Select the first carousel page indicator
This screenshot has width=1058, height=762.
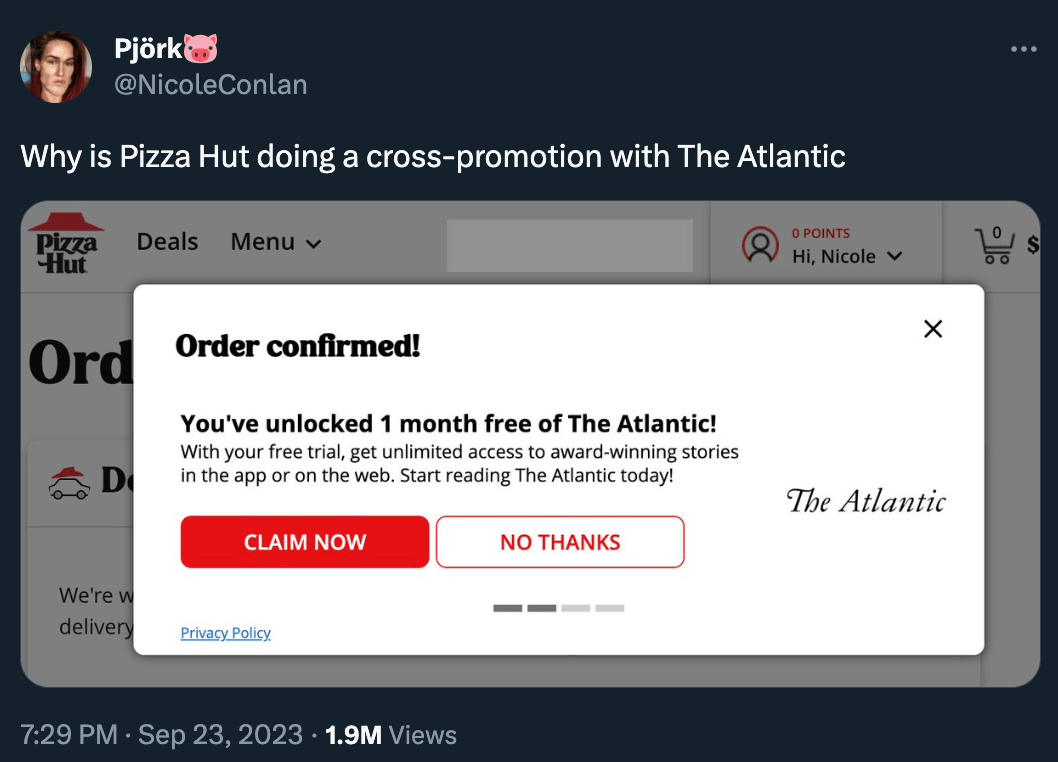pos(508,608)
